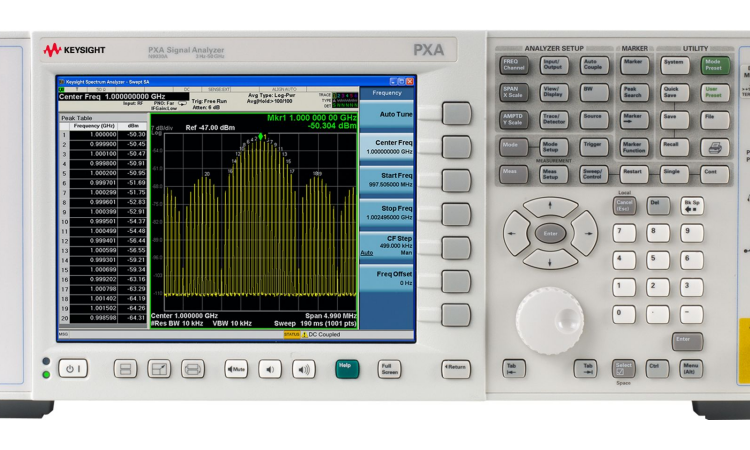
Task: Open the Marker Function key
Action: point(634,147)
